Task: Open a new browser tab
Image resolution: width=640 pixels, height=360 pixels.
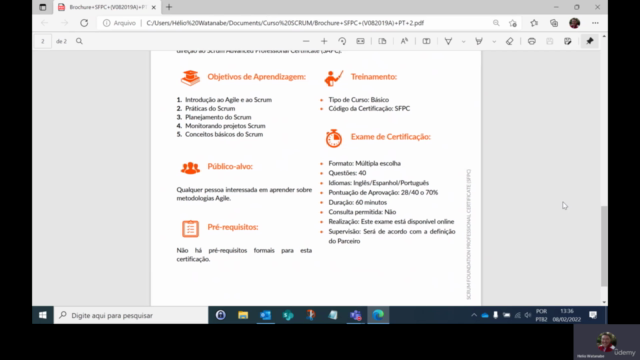Action: click(x=169, y=7)
